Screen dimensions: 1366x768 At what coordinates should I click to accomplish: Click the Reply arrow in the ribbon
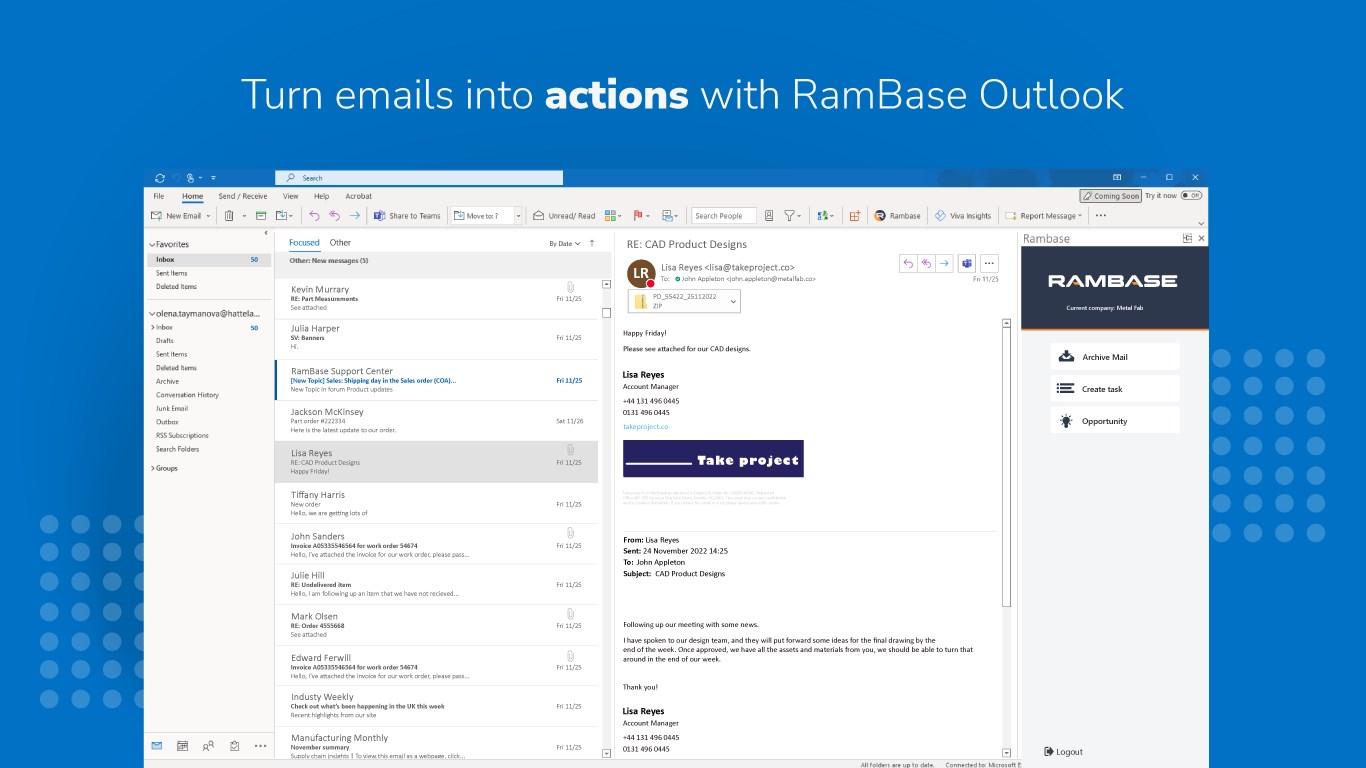pyautogui.click(x=314, y=215)
